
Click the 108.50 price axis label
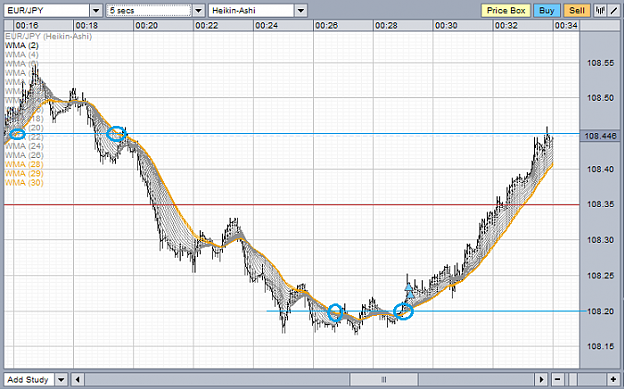(600, 98)
